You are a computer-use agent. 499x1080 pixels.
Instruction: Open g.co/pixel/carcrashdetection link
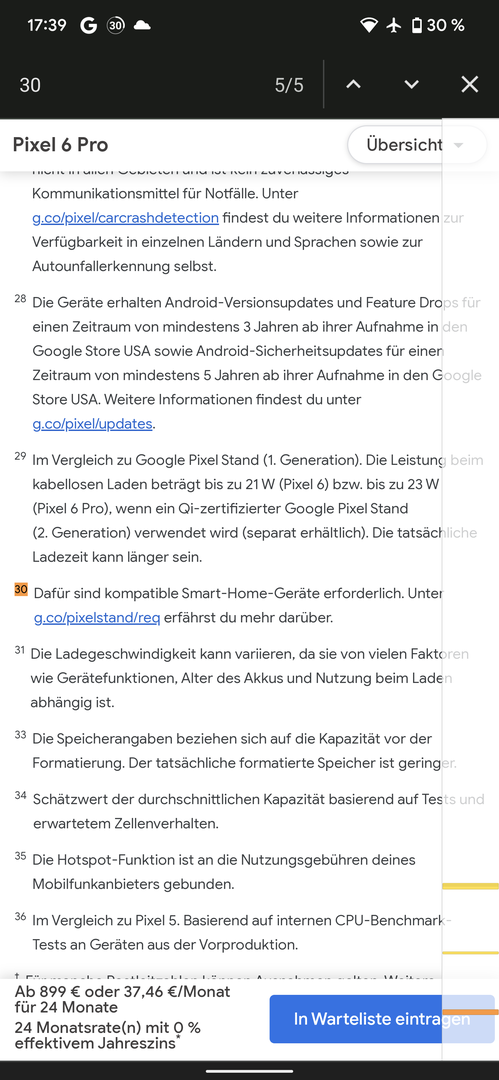coord(125,218)
